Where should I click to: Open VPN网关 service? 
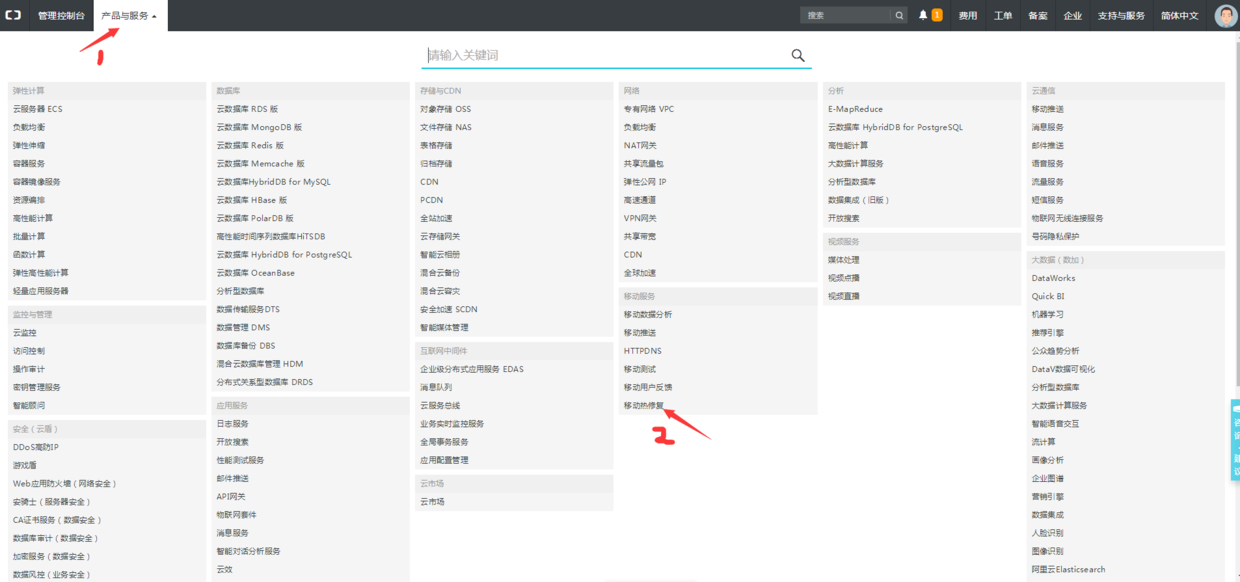[x=640, y=219]
